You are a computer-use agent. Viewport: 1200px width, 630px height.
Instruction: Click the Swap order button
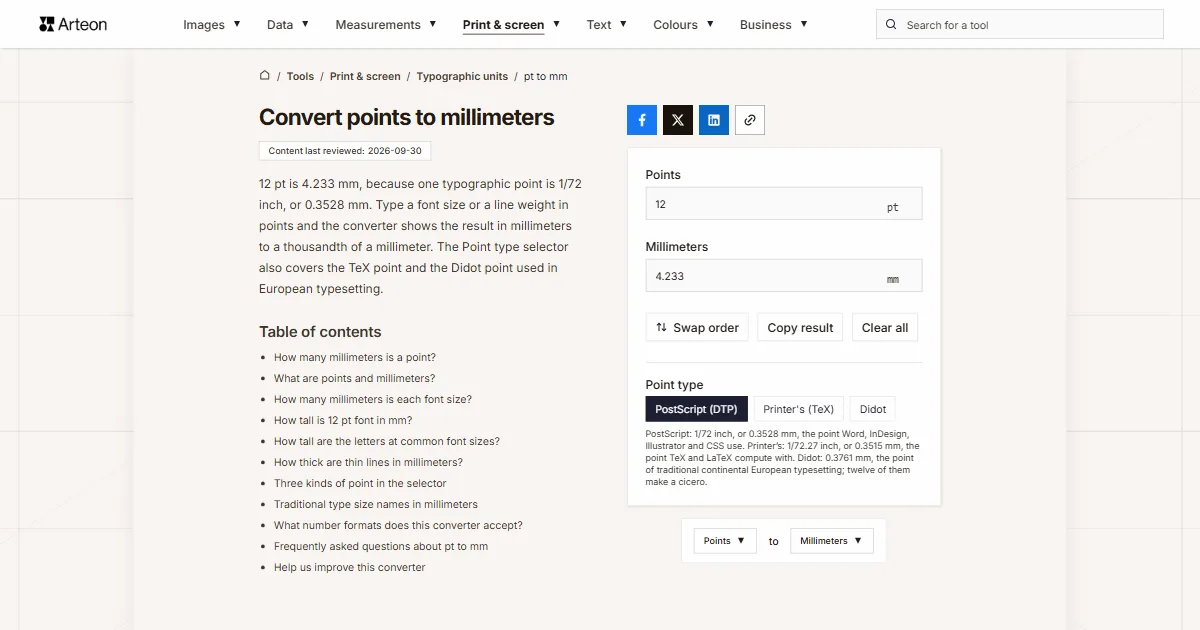click(697, 328)
